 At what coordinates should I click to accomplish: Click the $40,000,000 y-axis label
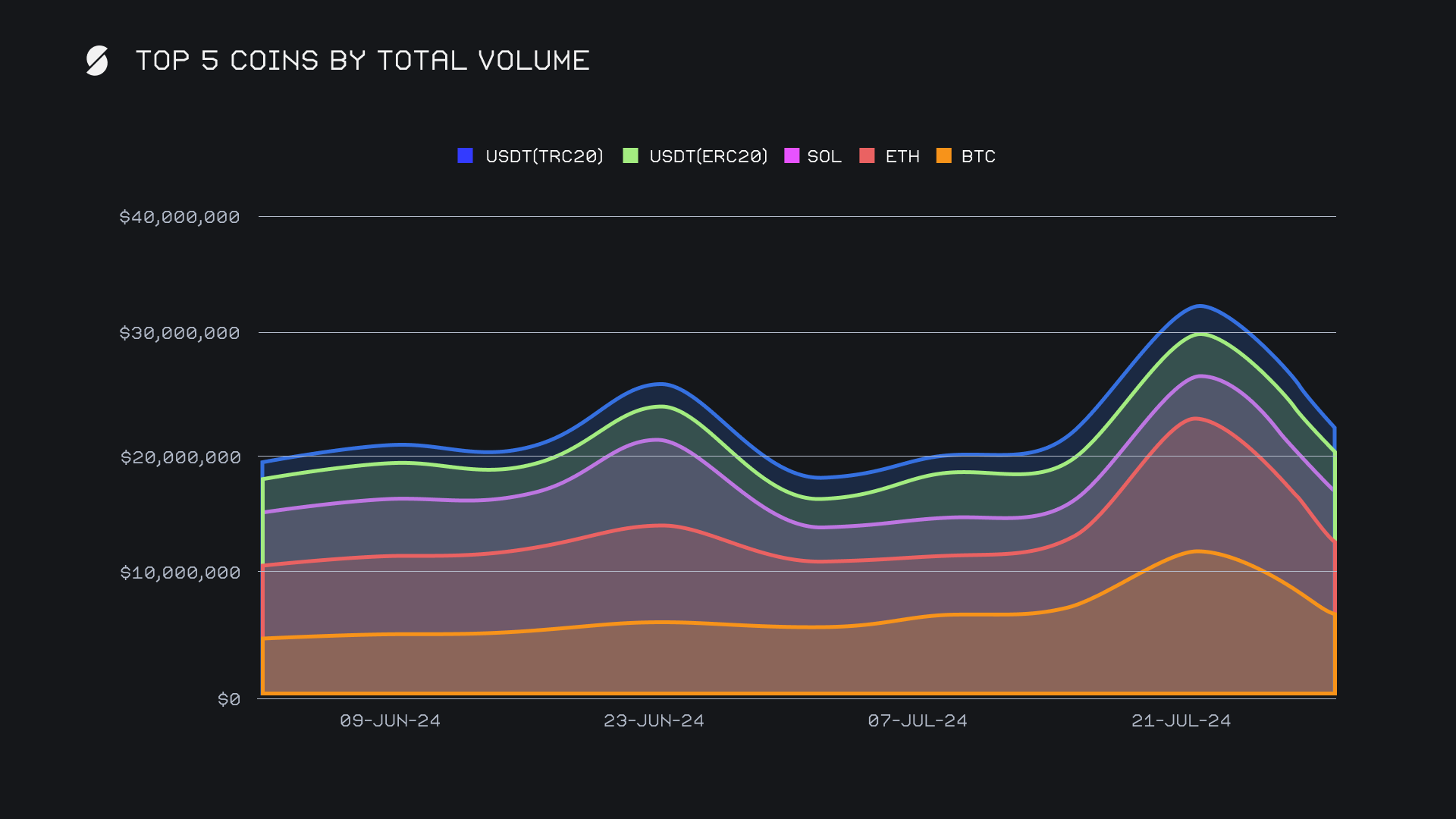pos(180,217)
